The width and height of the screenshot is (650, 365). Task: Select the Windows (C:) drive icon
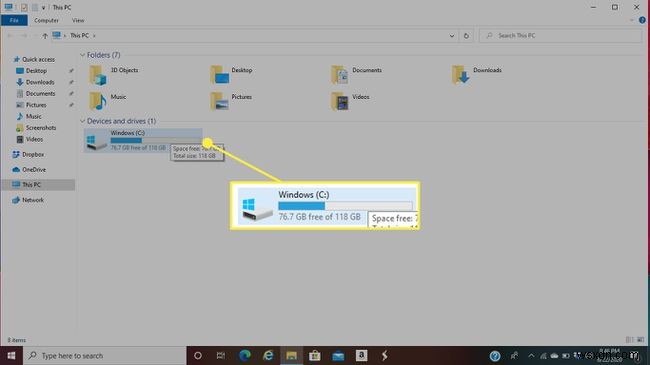click(96, 142)
